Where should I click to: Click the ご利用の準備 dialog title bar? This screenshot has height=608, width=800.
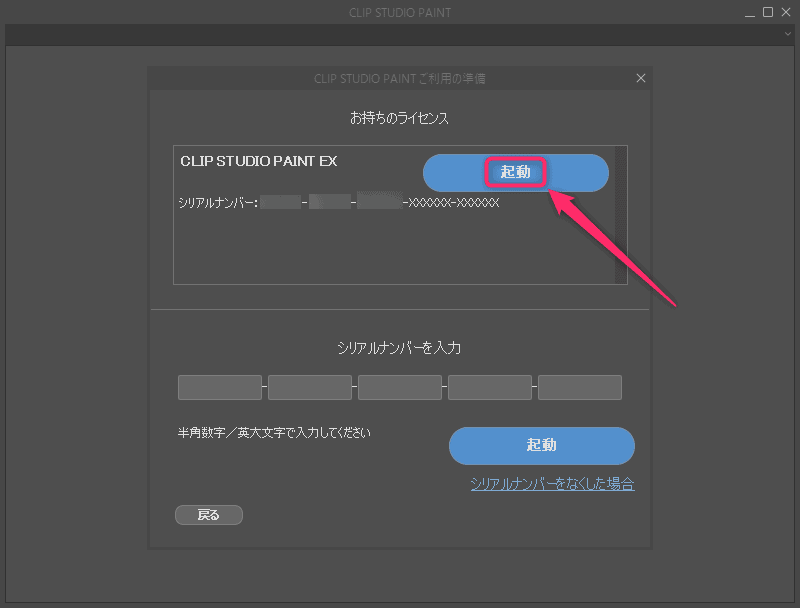pos(400,78)
